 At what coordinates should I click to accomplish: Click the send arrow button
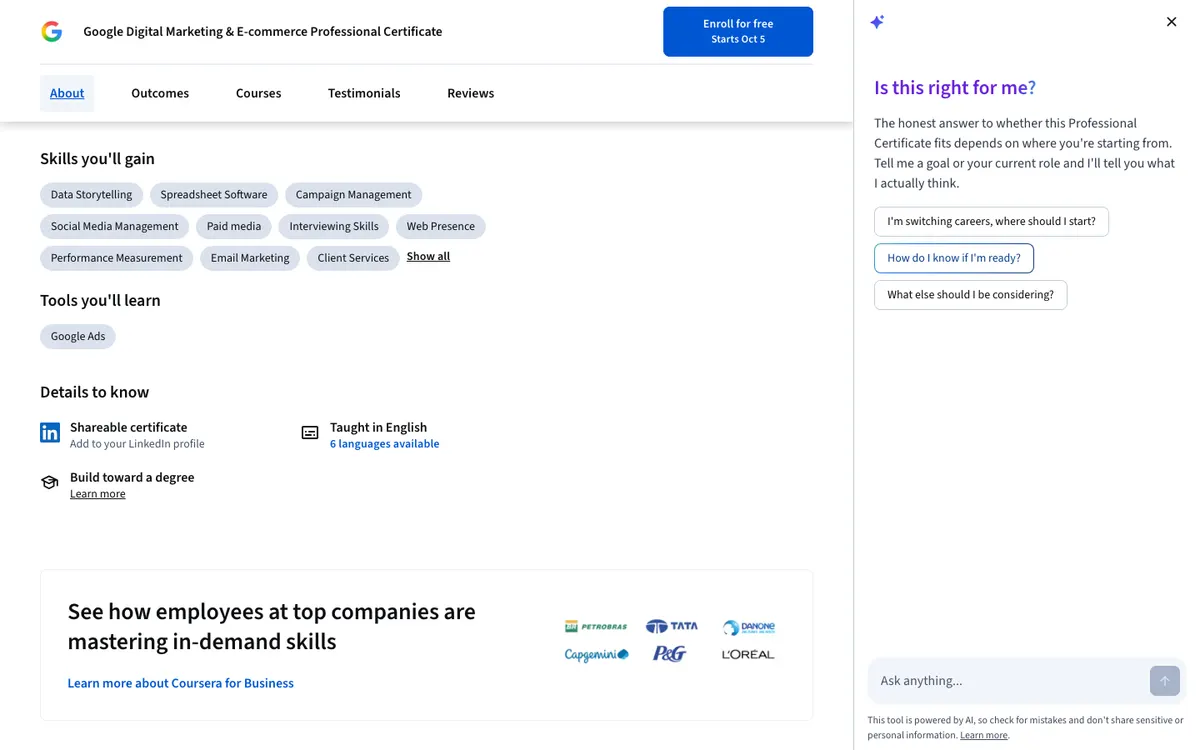click(x=1164, y=681)
